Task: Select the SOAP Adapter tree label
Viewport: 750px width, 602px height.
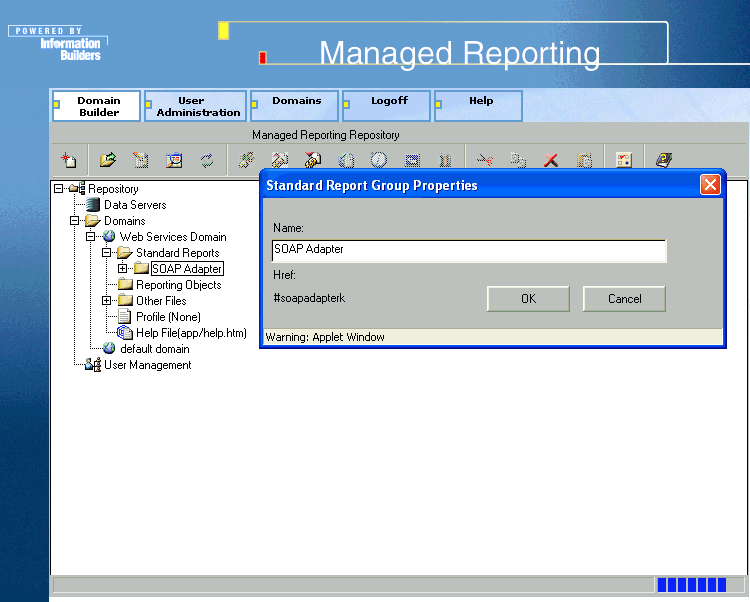Action: point(187,269)
